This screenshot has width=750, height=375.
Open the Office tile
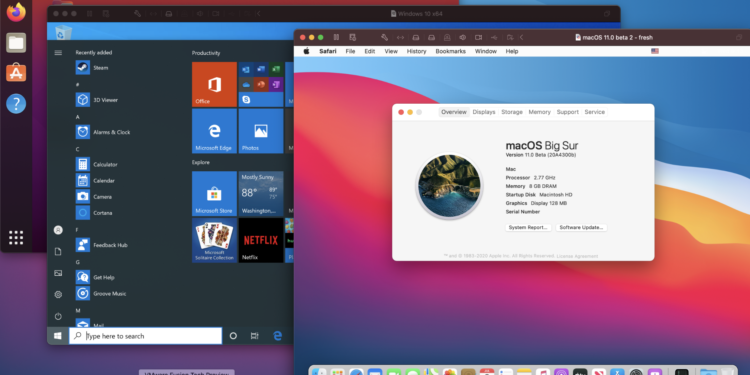(214, 84)
